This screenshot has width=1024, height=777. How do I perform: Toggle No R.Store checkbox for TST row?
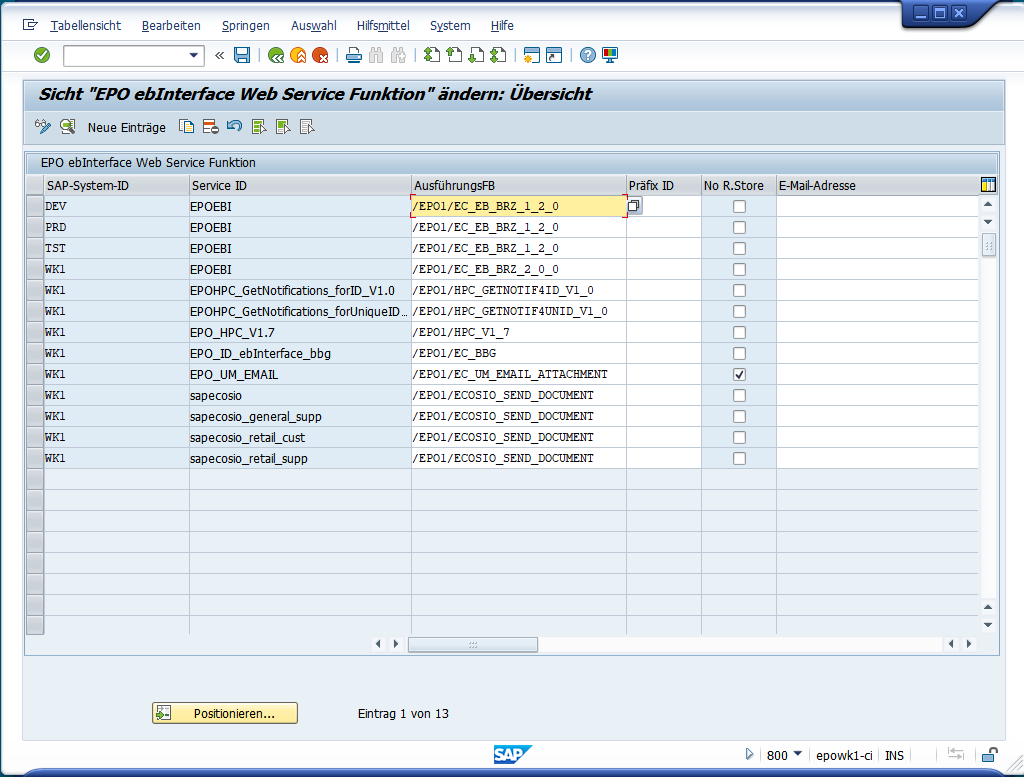(x=739, y=248)
